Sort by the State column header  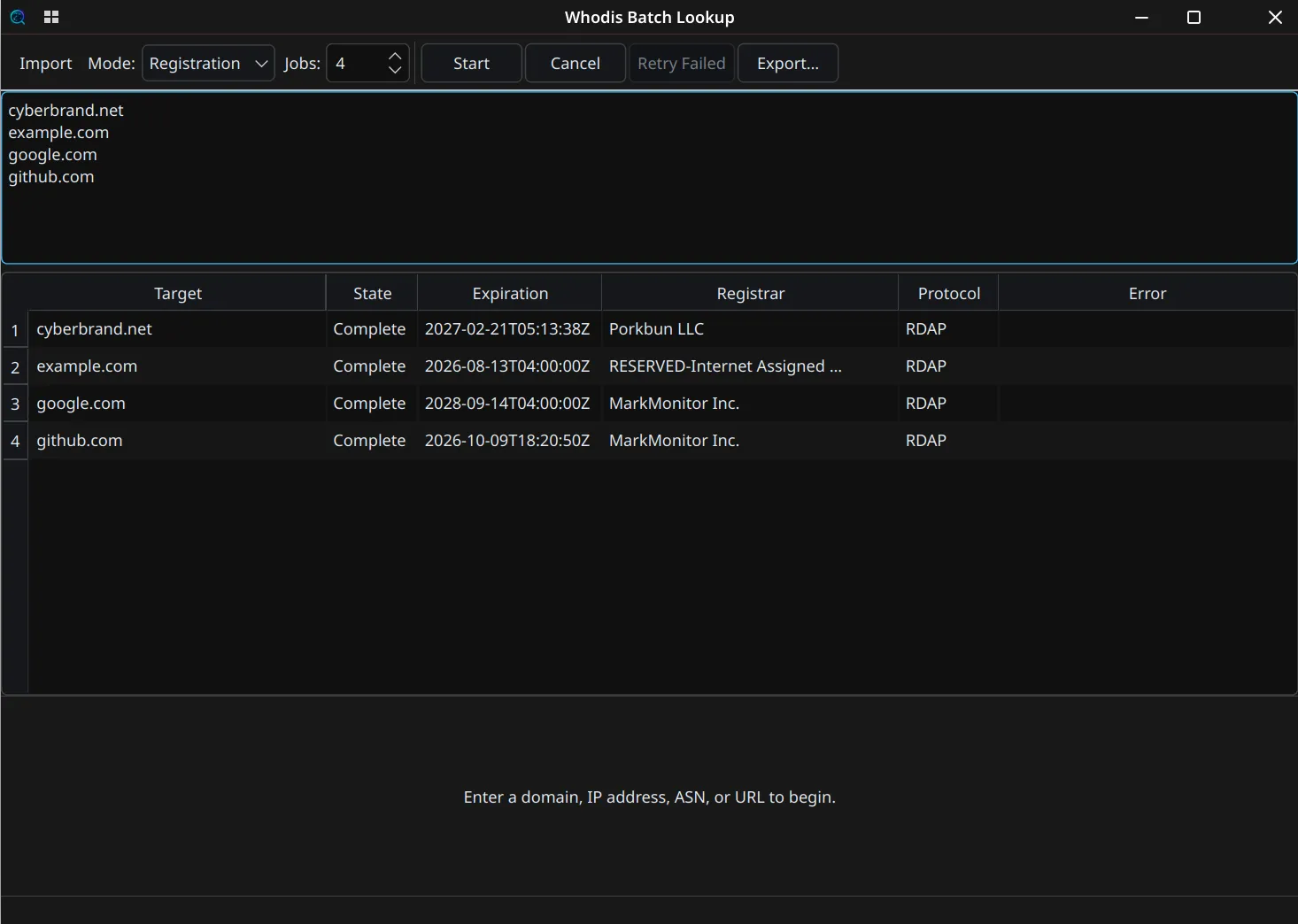pos(372,293)
